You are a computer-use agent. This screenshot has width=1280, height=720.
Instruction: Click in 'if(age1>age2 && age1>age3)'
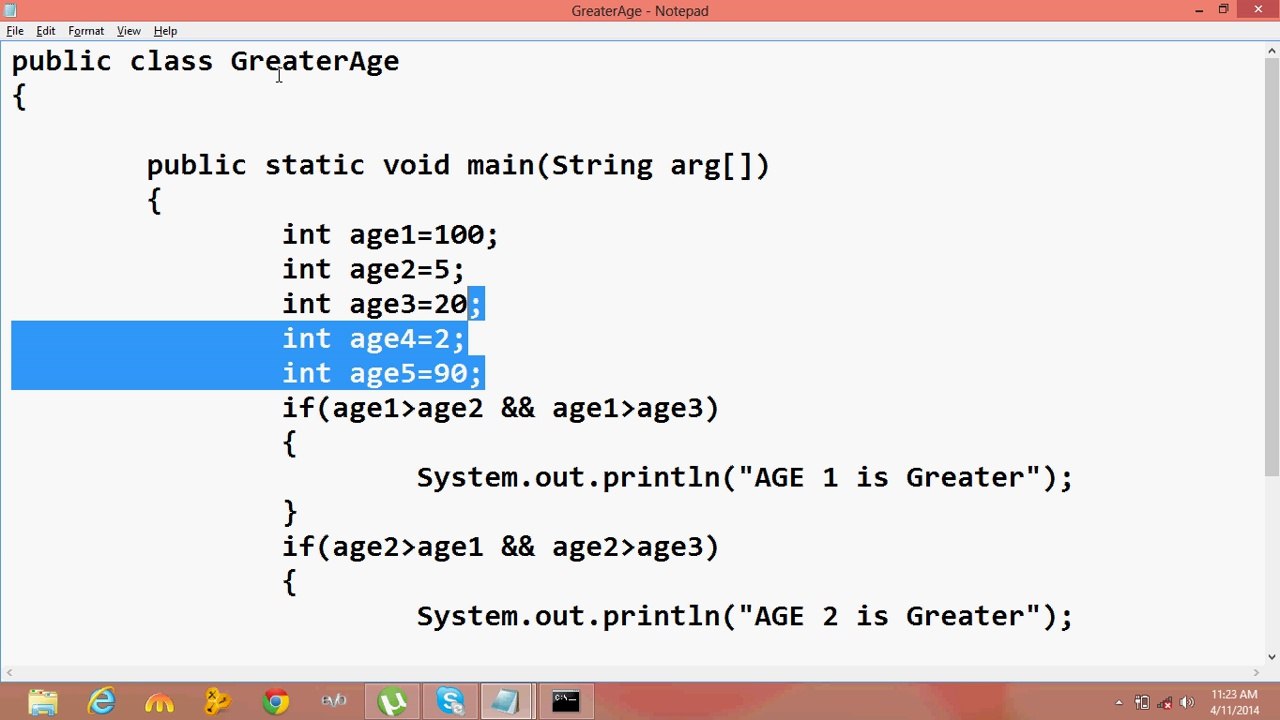click(500, 409)
